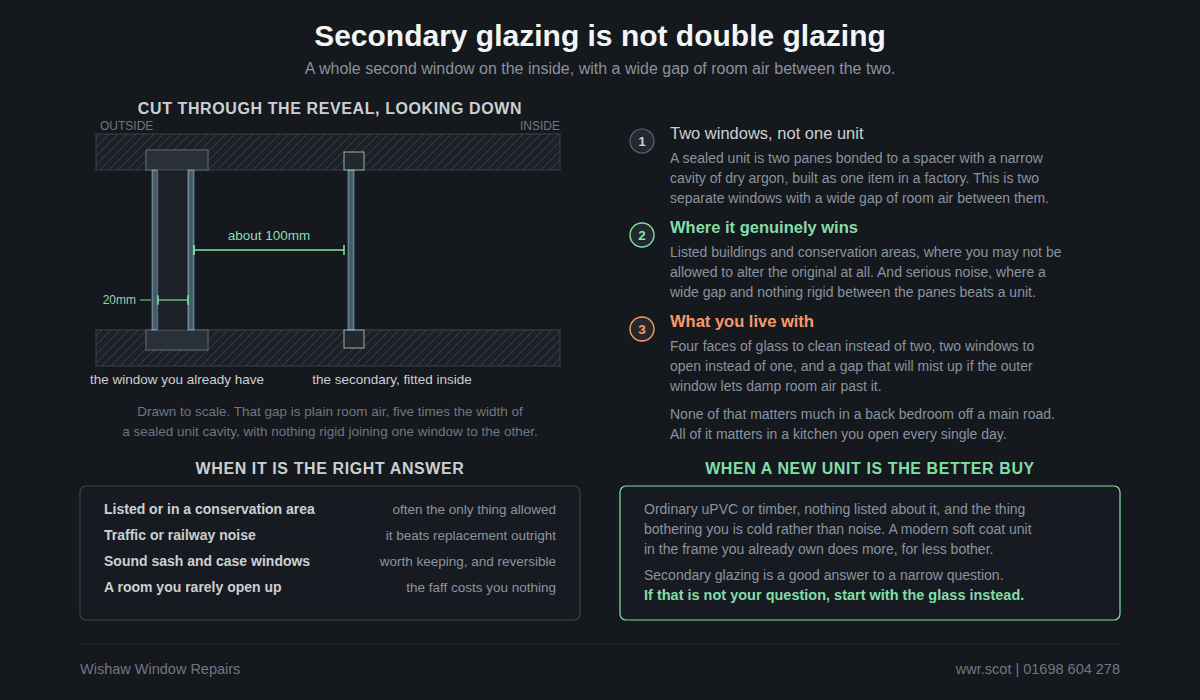
Task: Click the 'about 100mm' dimension label
Action: tap(269, 236)
